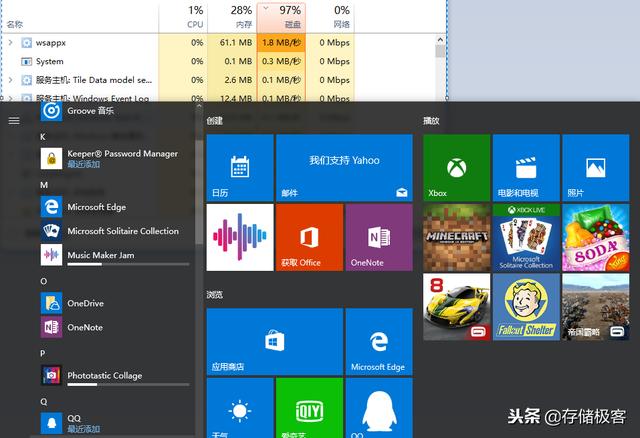This screenshot has height=438, width=640.
Task: Click the 创建 tile group title
Action: click(x=214, y=120)
